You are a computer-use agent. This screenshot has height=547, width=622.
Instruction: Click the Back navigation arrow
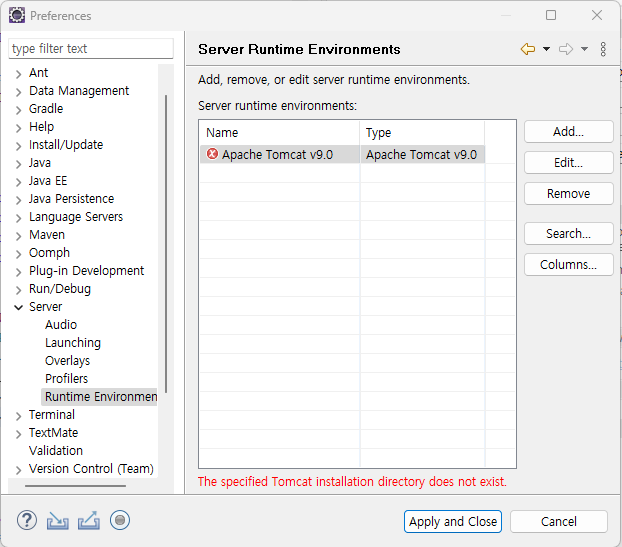pos(528,49)
